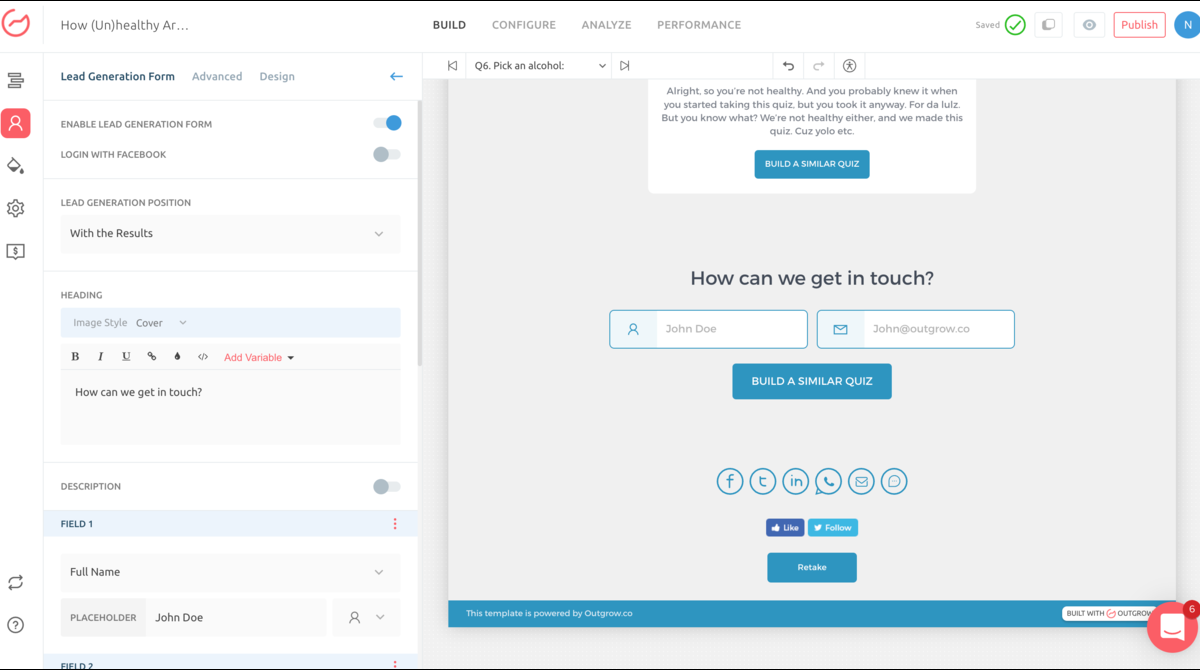
Task: Open the Advanced tab in the panel
Action: point(217,76)
